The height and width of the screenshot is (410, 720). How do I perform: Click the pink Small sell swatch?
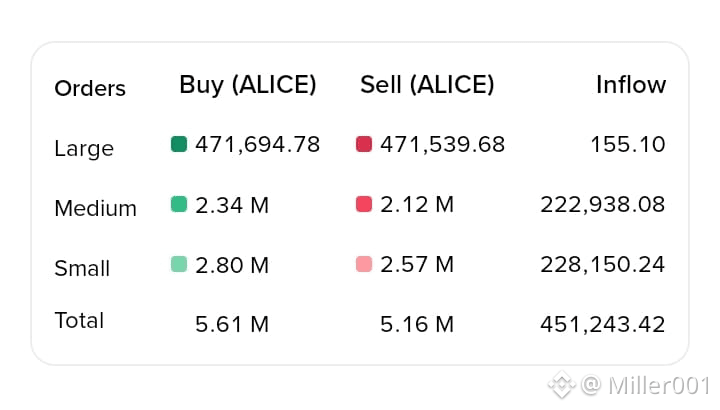(364, 264)
